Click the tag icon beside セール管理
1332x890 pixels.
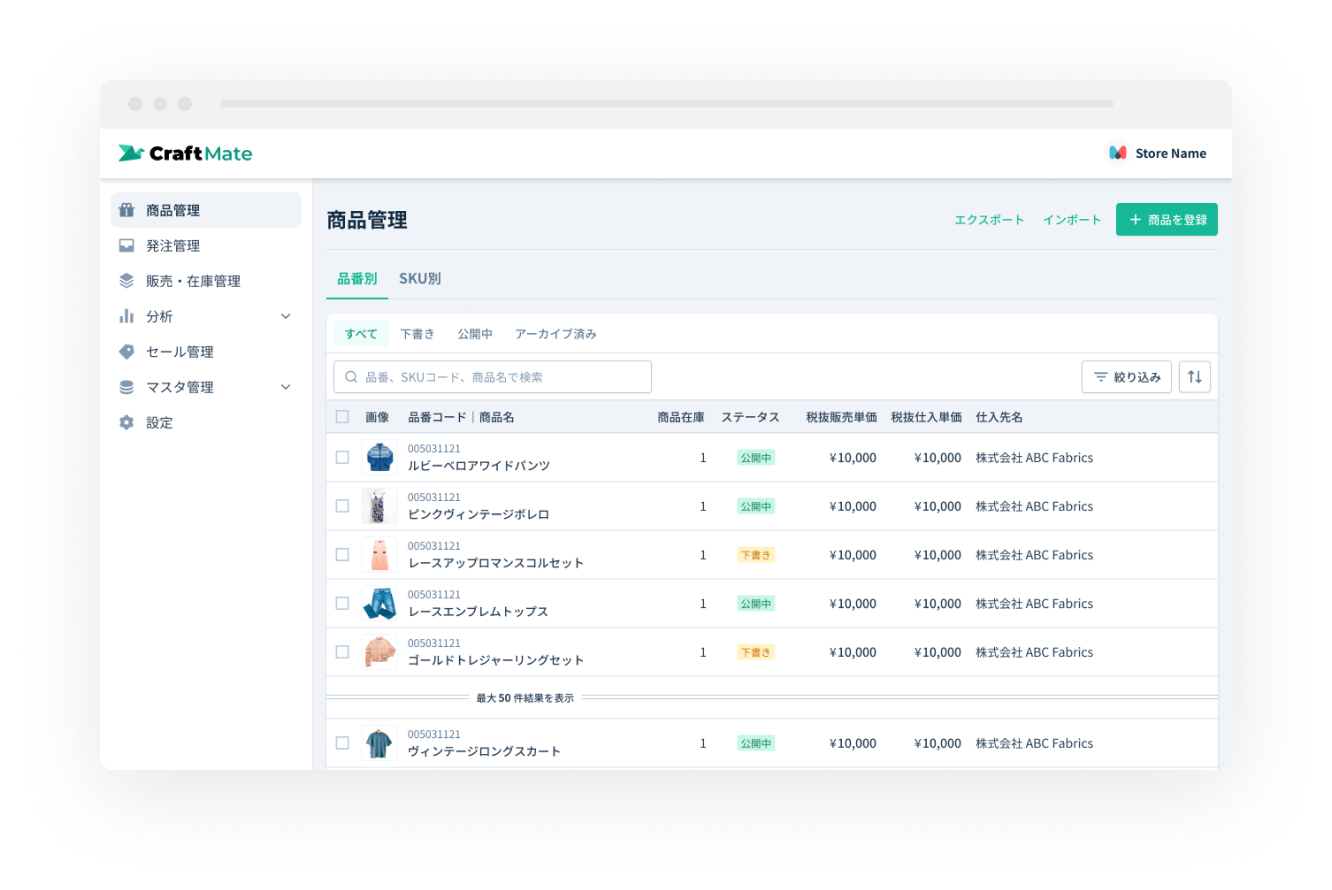[126, 352]
